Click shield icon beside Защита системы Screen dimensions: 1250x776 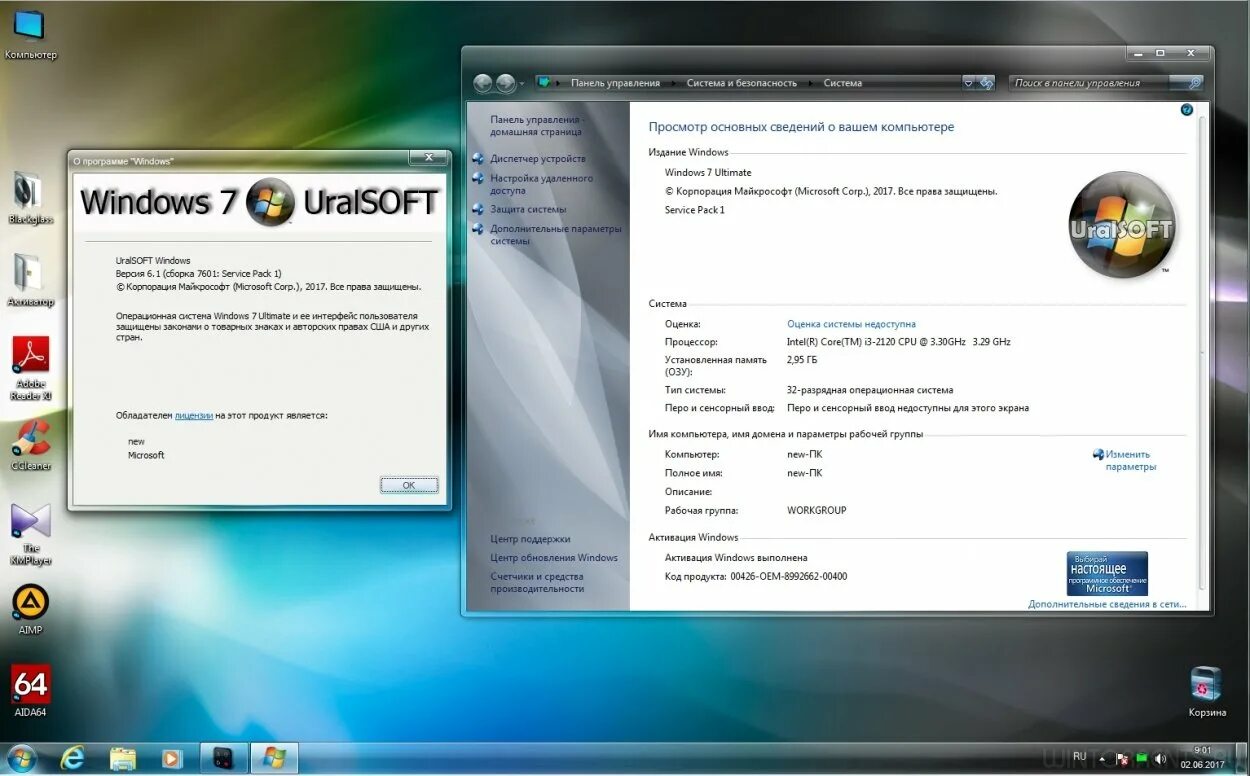[x=479, y=209]
